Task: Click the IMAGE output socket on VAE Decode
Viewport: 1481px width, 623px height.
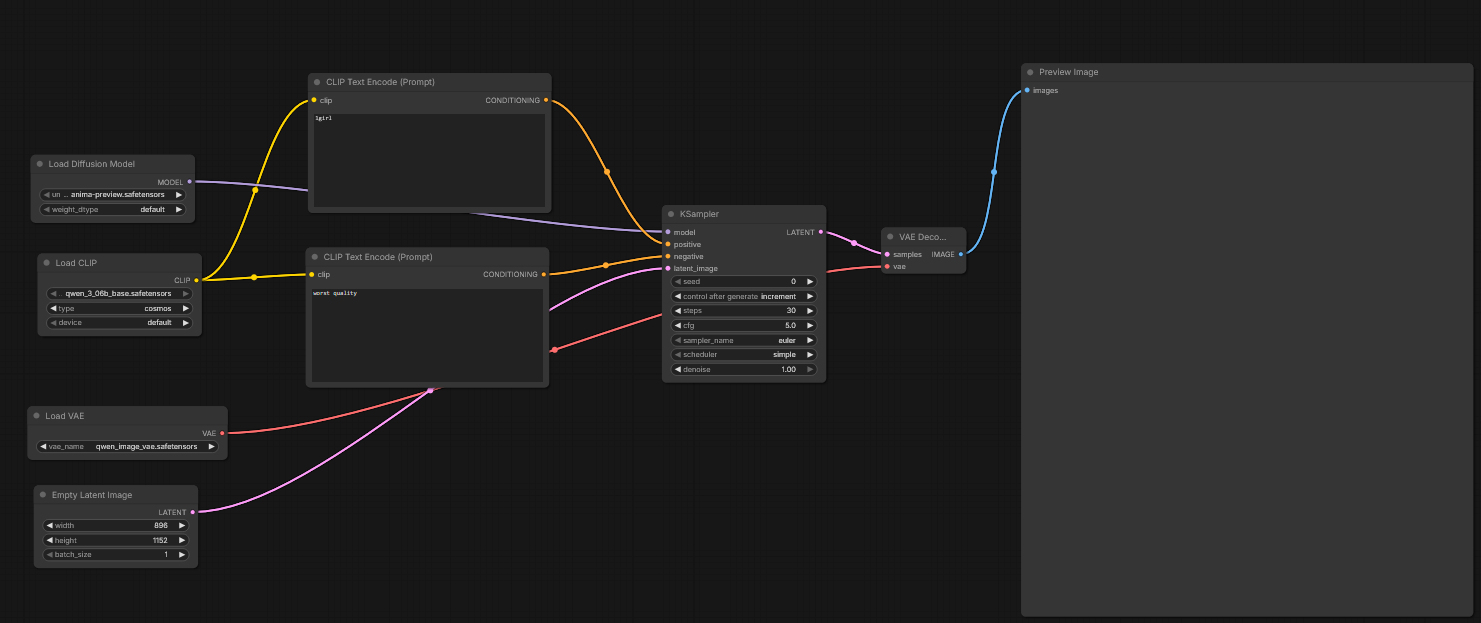Action: point(961,254)
